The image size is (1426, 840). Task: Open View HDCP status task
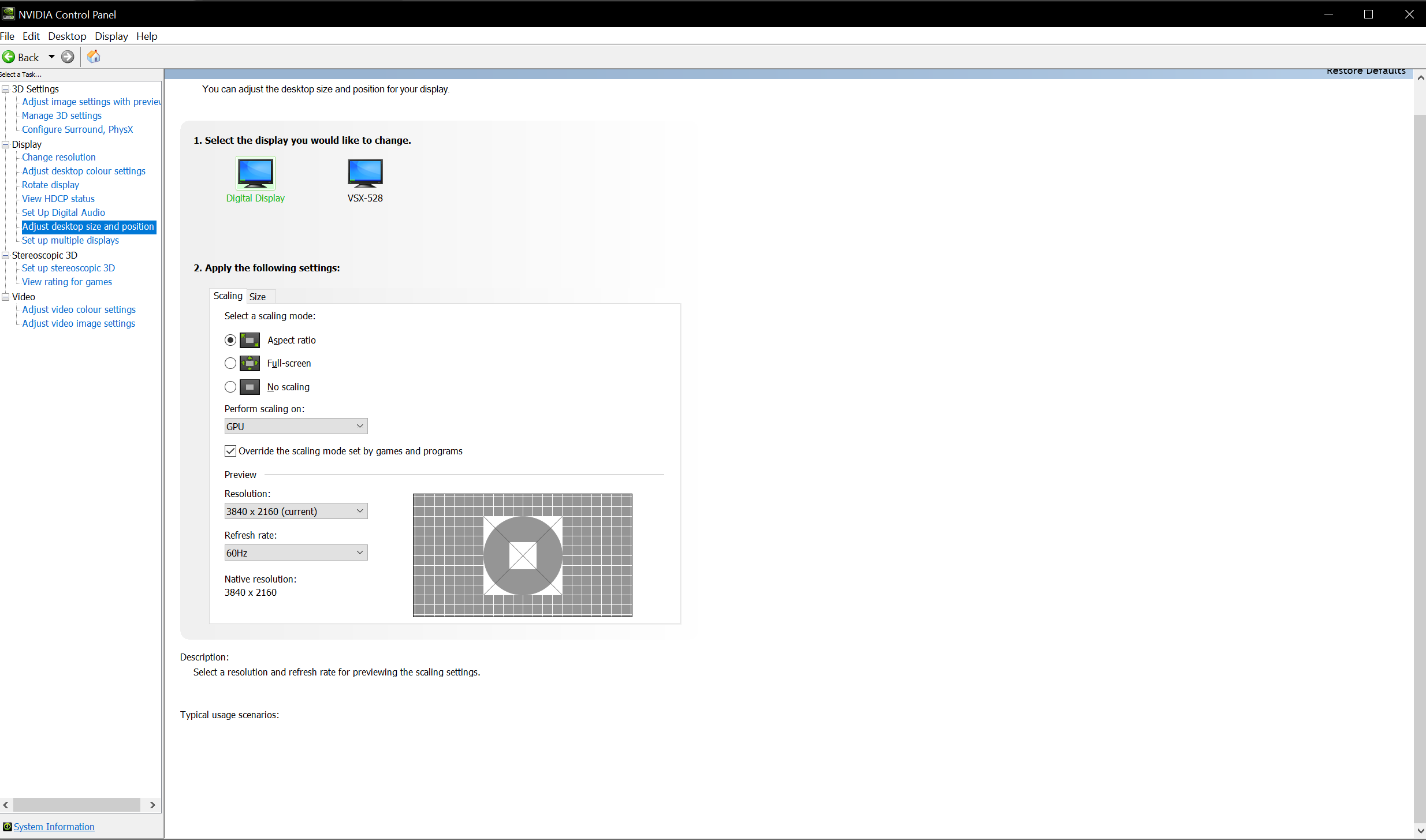coord(58,199)
